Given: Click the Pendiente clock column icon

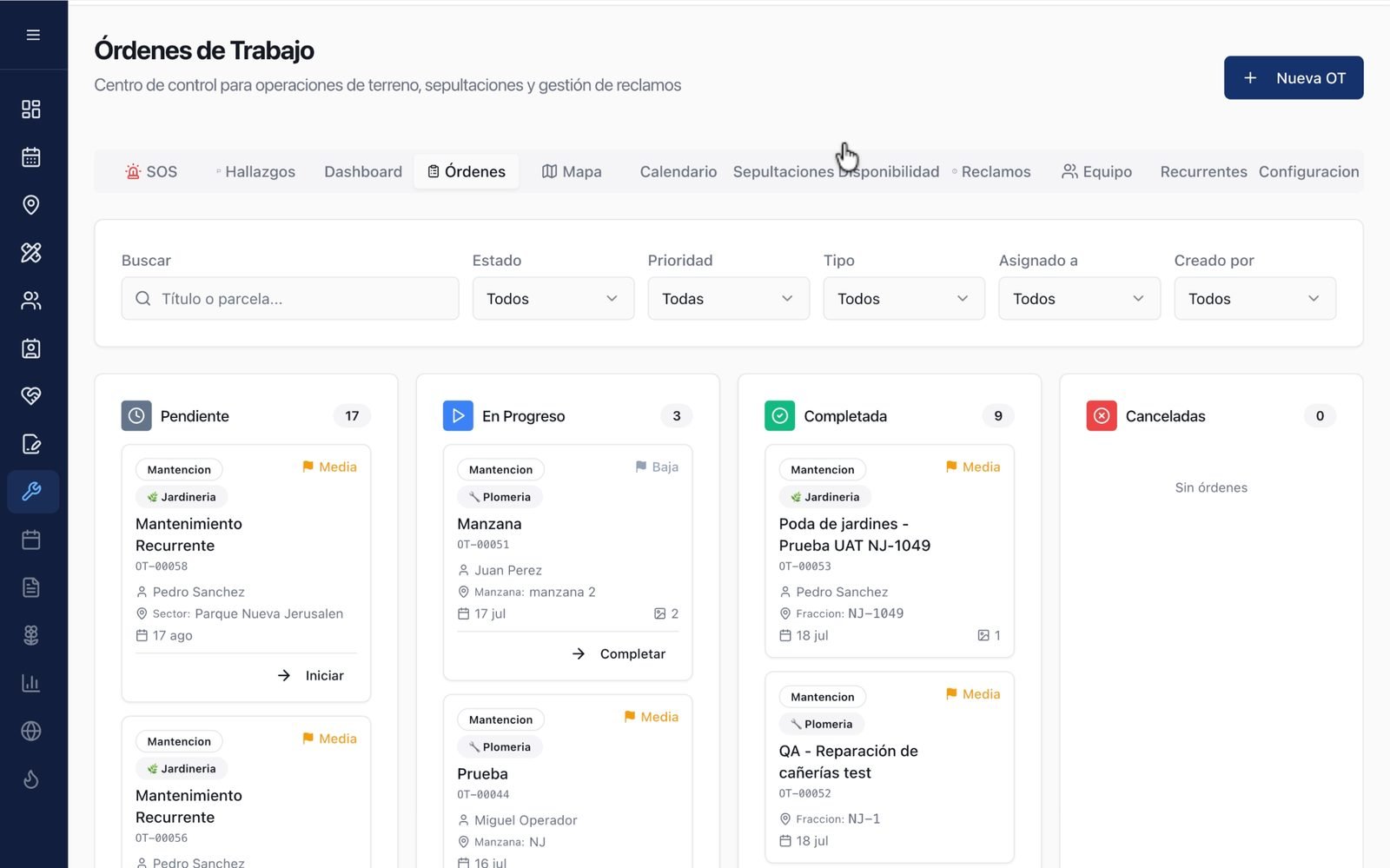Looking at the screenshot, I should pos(136,416).
